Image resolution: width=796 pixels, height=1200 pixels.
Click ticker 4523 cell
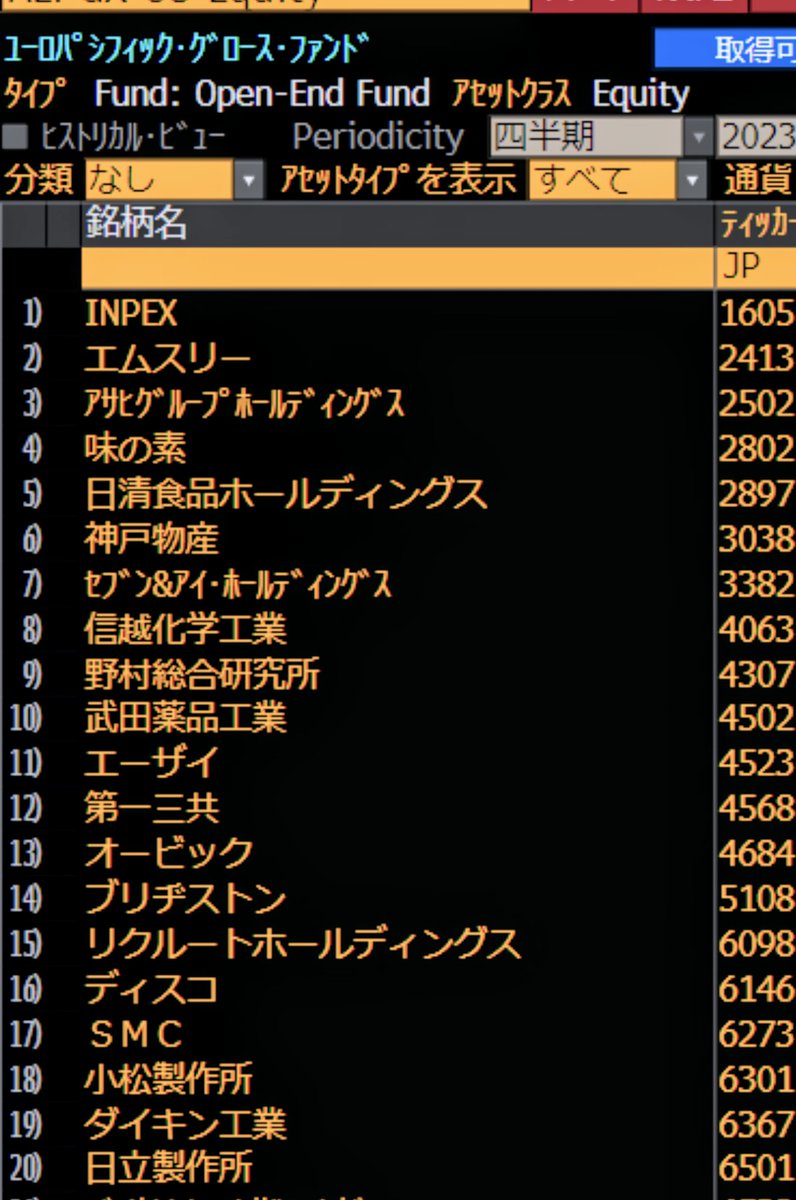[757, 764]
